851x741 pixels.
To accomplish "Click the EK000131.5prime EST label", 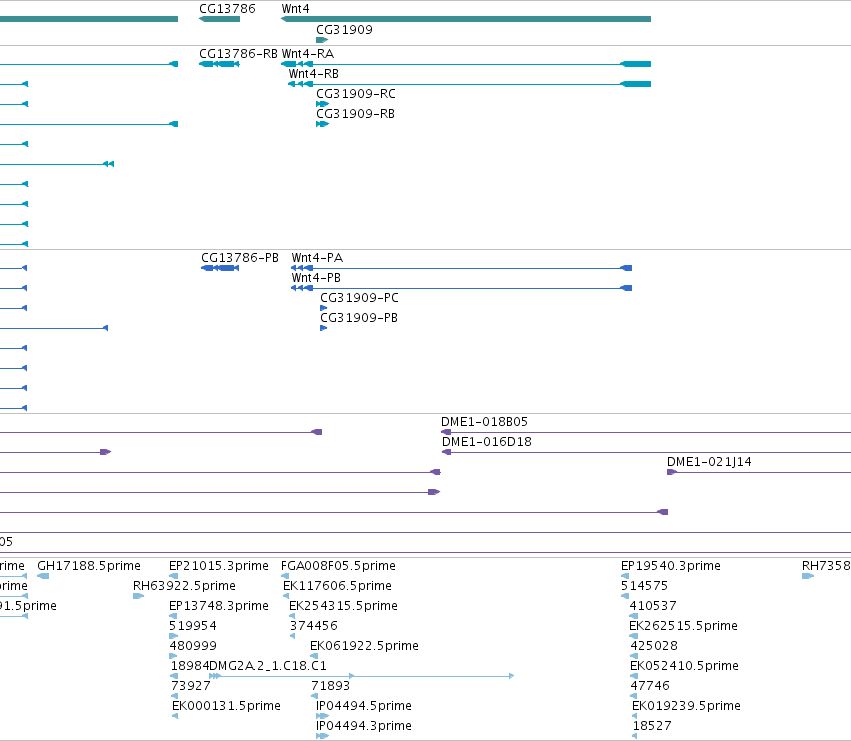I will click(226, 706).
